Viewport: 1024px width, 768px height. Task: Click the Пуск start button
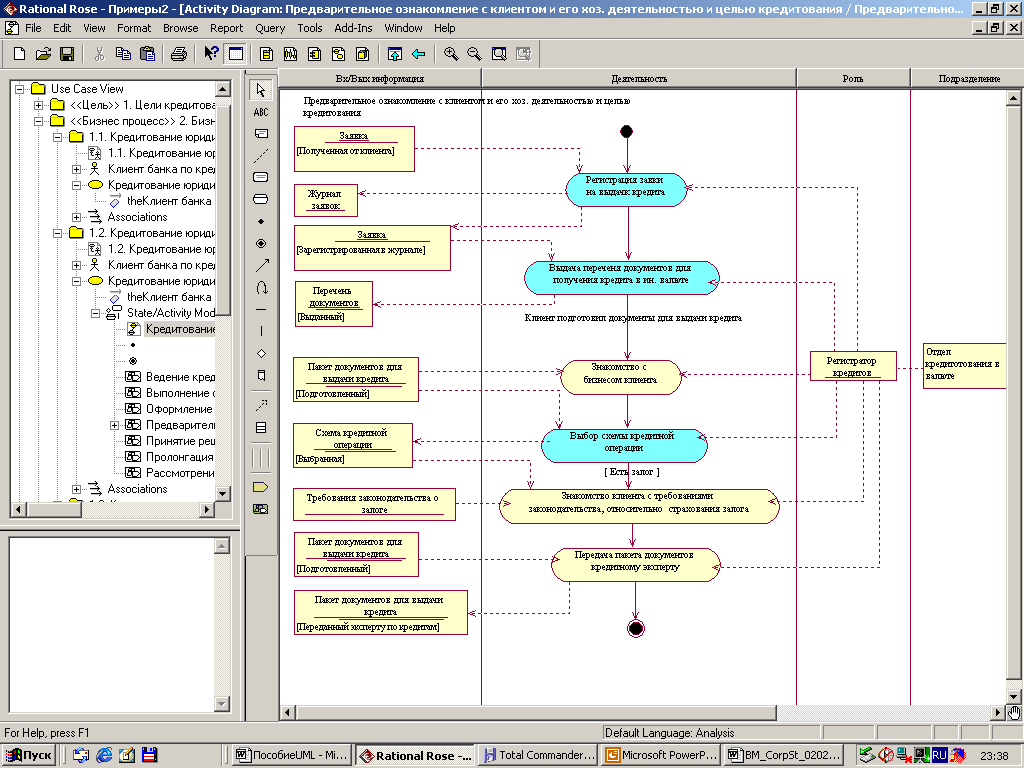(29, 755)
